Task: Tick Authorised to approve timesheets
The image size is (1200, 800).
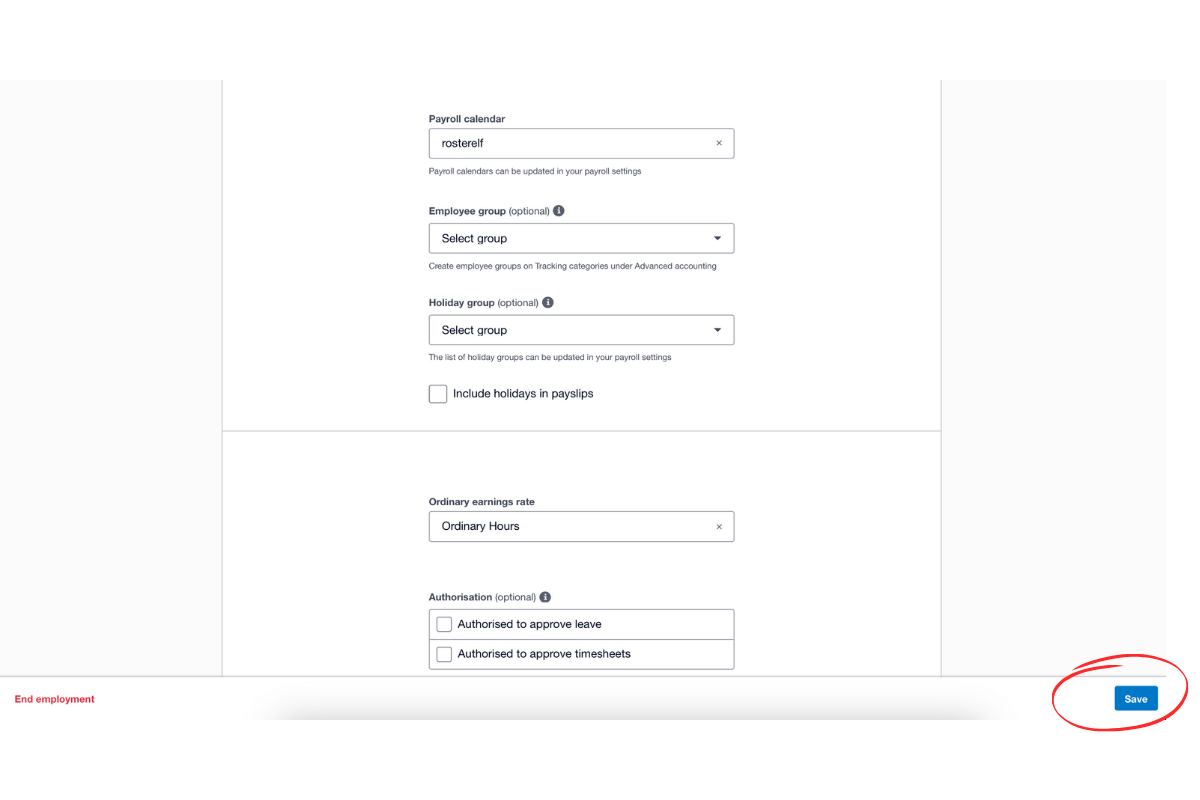Action: click(444, 654)
